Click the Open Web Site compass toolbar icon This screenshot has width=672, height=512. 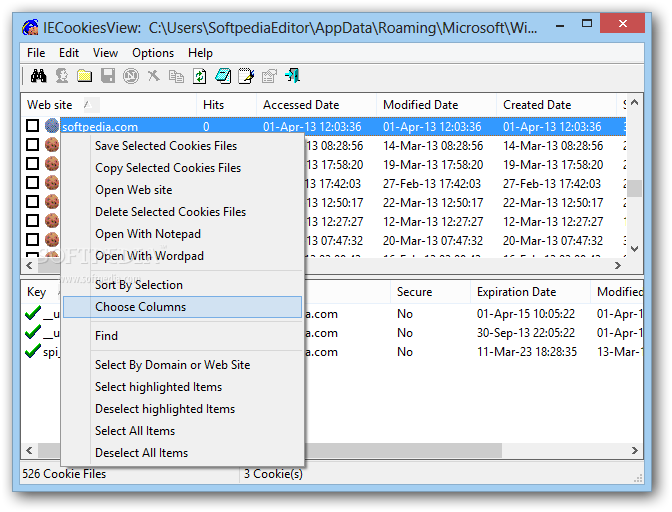[131, 76]
